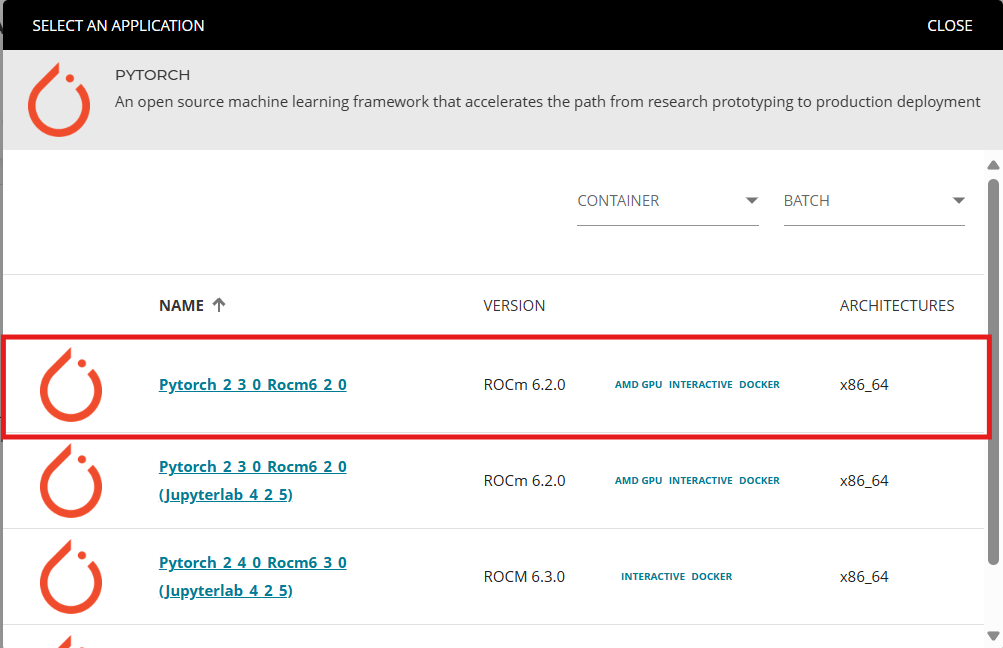Click the PyTorch icon beside Pytorch 2 3 0 (Jupyterlab 4 2 5)
Image resolution: width=1003 pixels, height=648 pixels.
(x=71, y=480)
